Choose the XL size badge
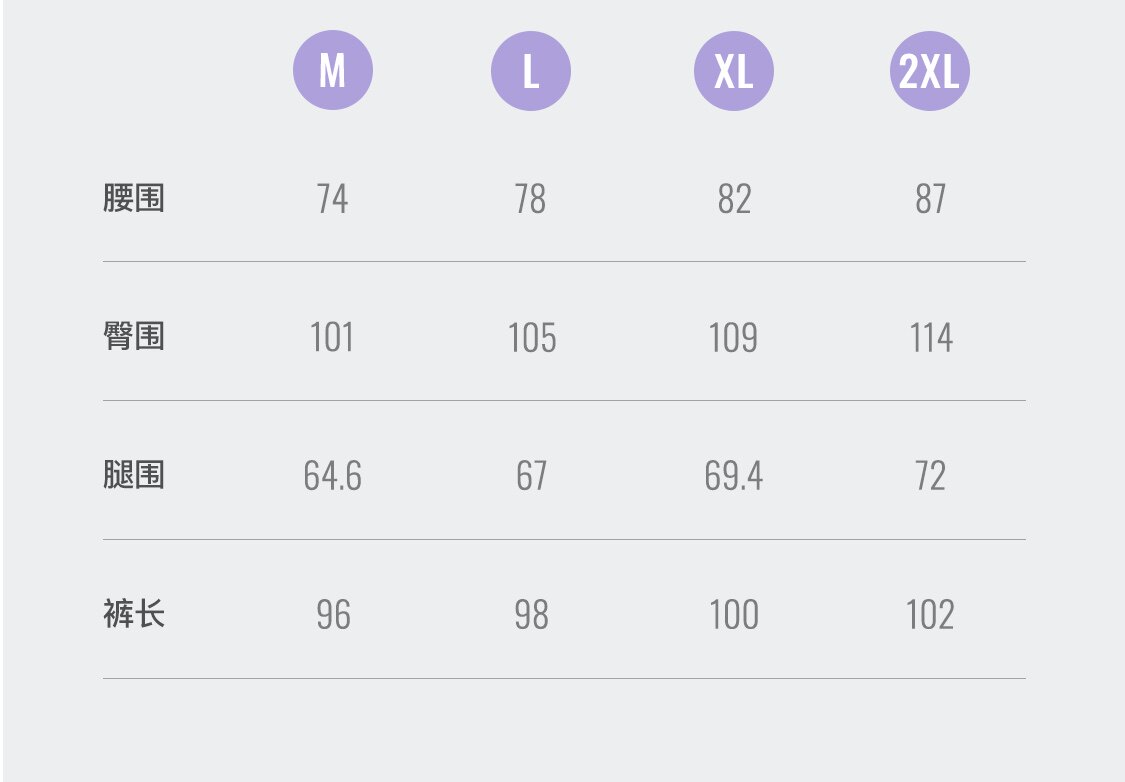Screen dimensions: 1125x782 [733, 71]
